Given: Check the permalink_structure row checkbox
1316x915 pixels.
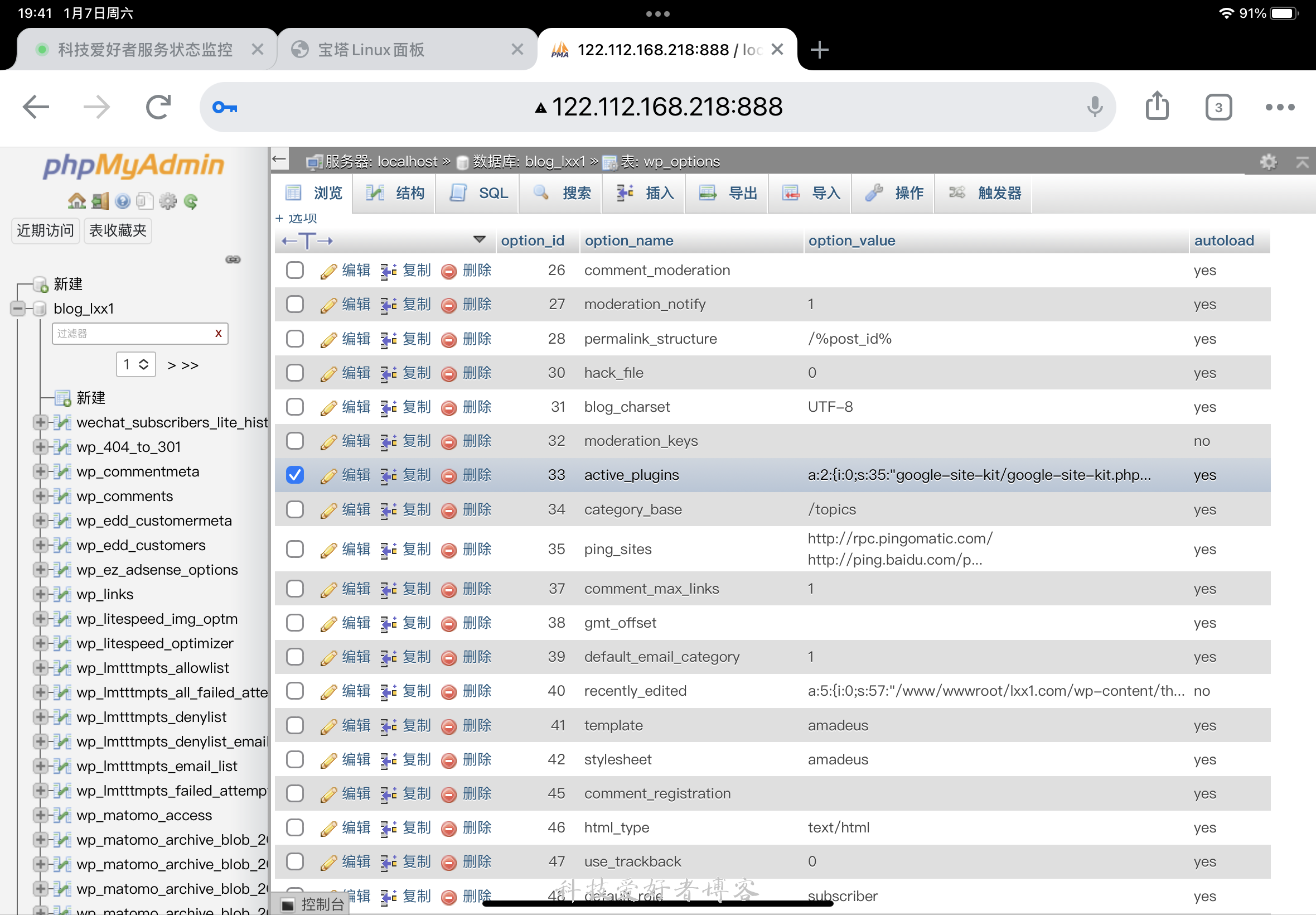Looking at the screenshot, I should [x=295, y=339].
